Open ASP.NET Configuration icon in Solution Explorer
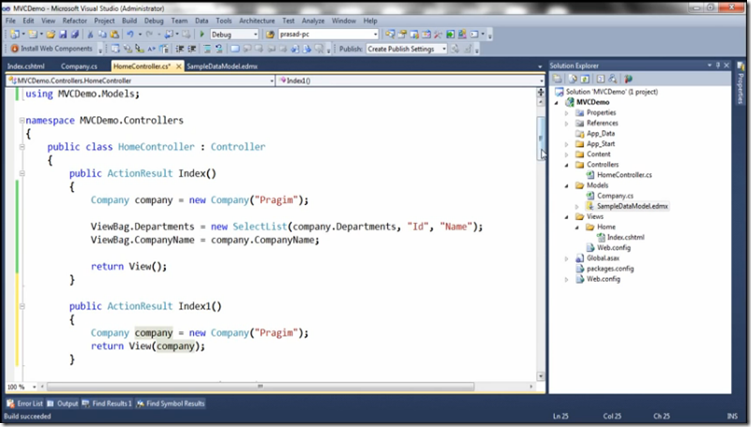The width and height of the screenshot is (751, 427). [x=628, y=79]
